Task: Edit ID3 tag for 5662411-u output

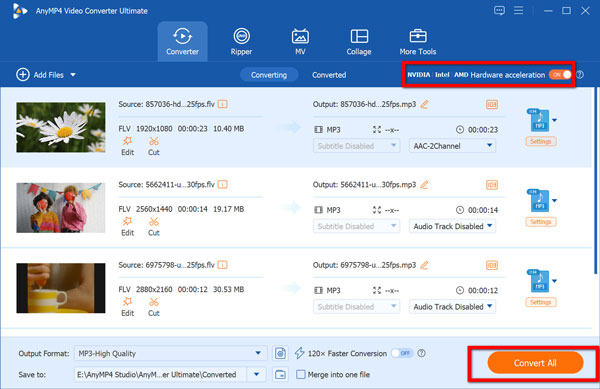Action: (492, 185)
